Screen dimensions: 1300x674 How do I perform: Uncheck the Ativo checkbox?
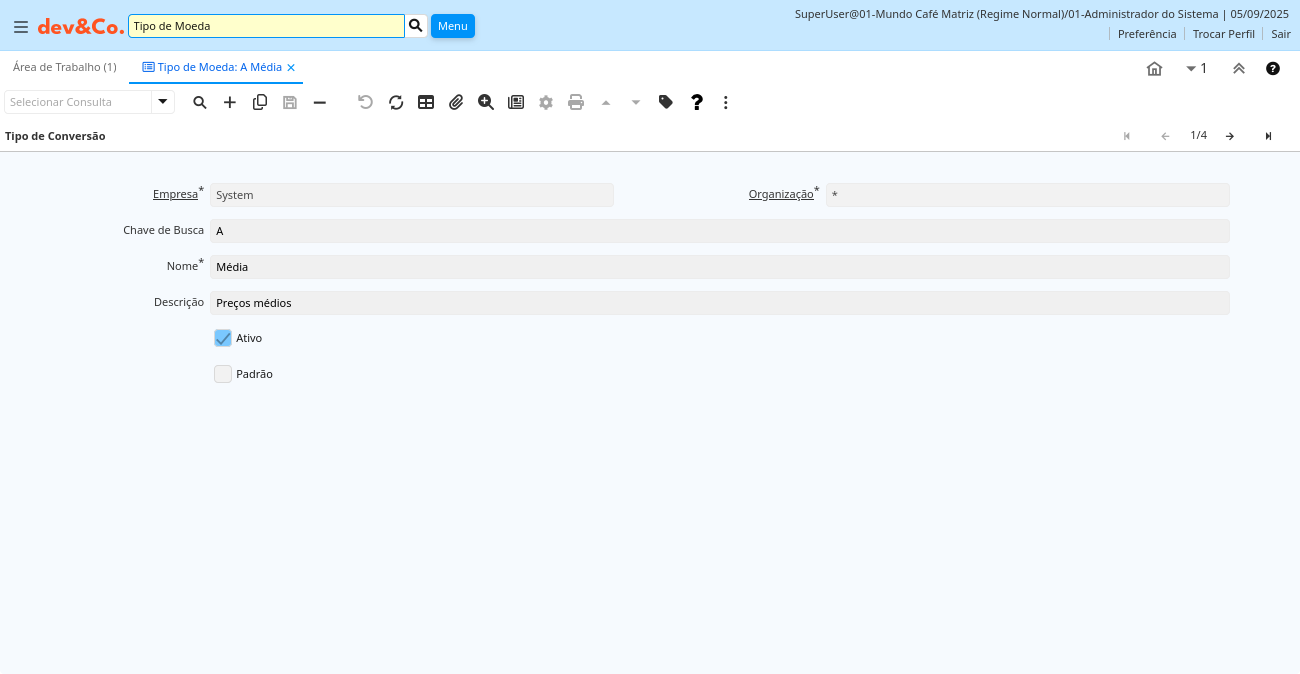pos(223,338)
